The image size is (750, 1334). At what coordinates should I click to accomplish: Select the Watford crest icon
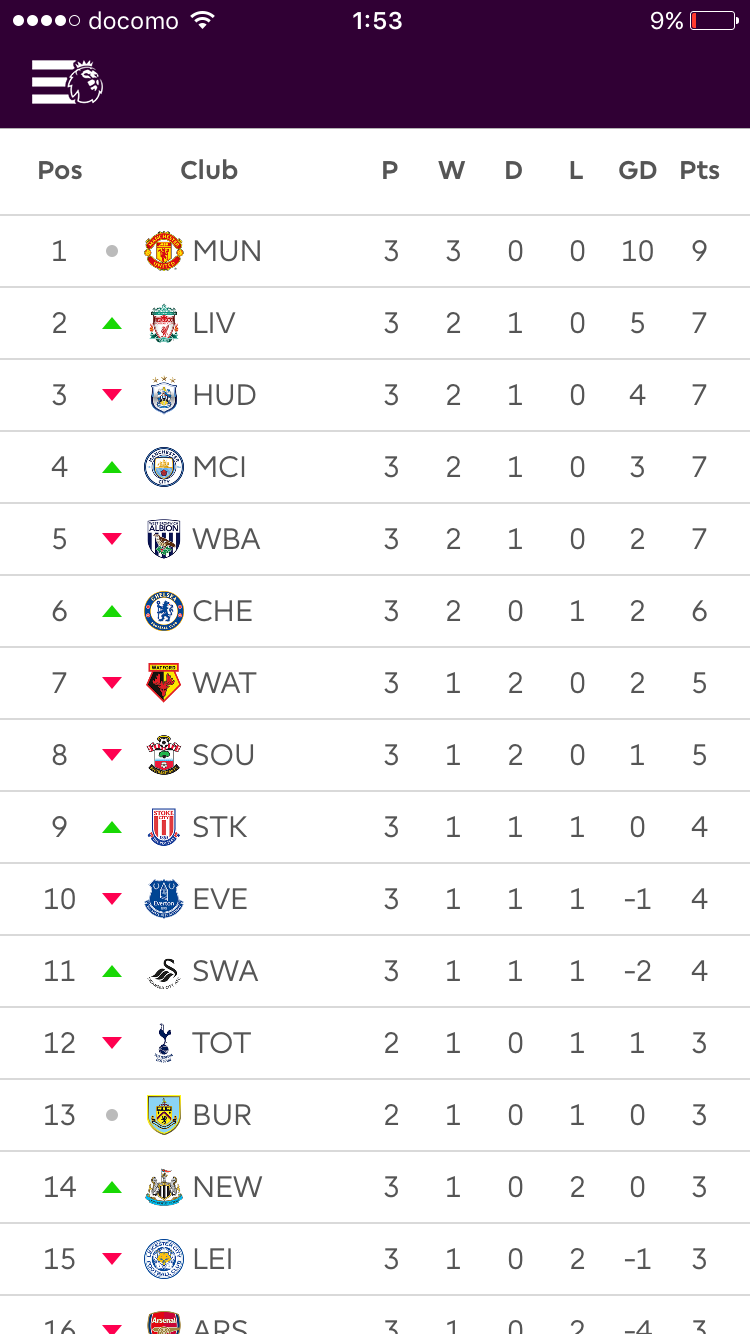[x=164, y=683]
